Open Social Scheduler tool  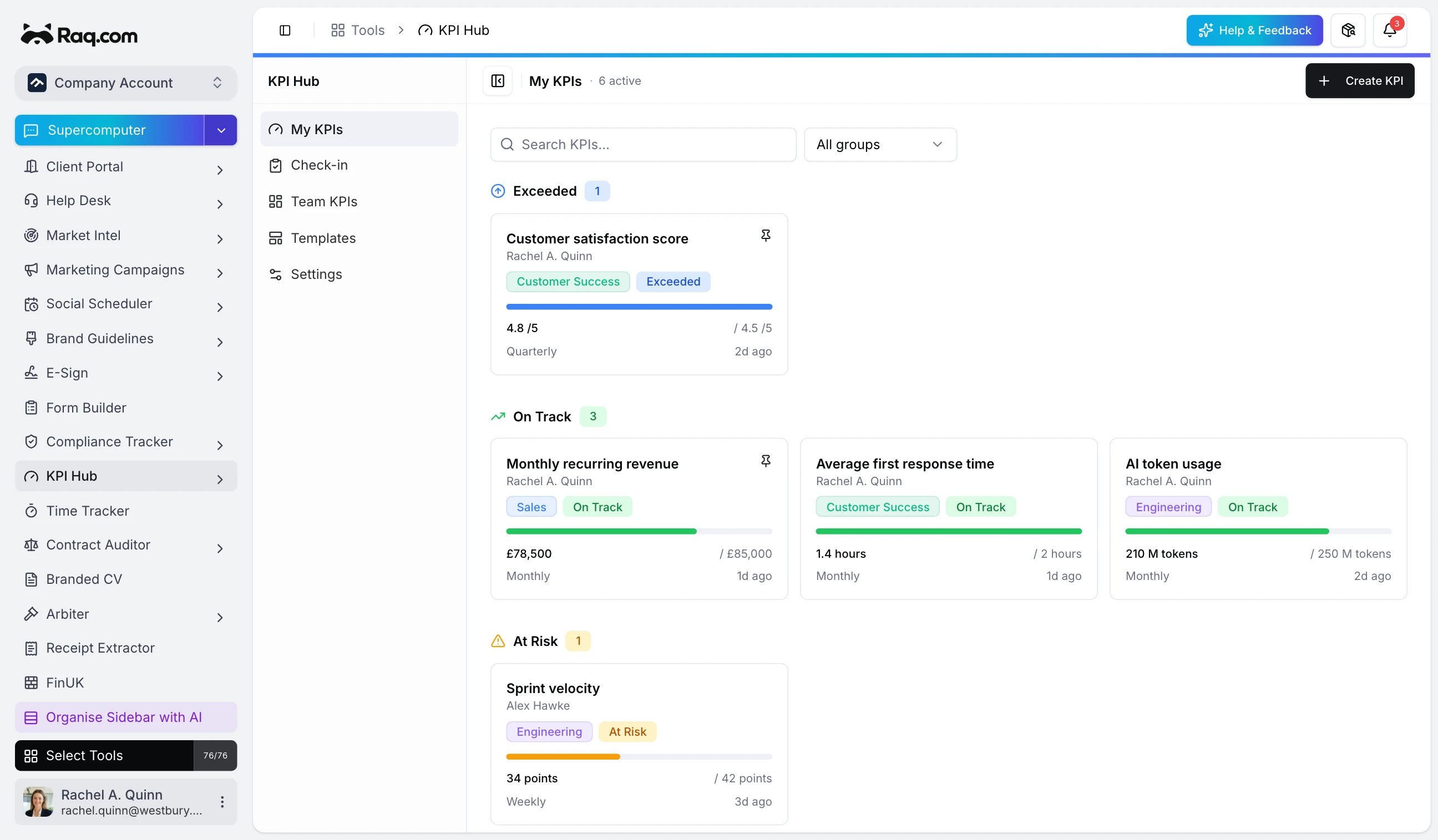pyautogui.click(x=126, y=304)
